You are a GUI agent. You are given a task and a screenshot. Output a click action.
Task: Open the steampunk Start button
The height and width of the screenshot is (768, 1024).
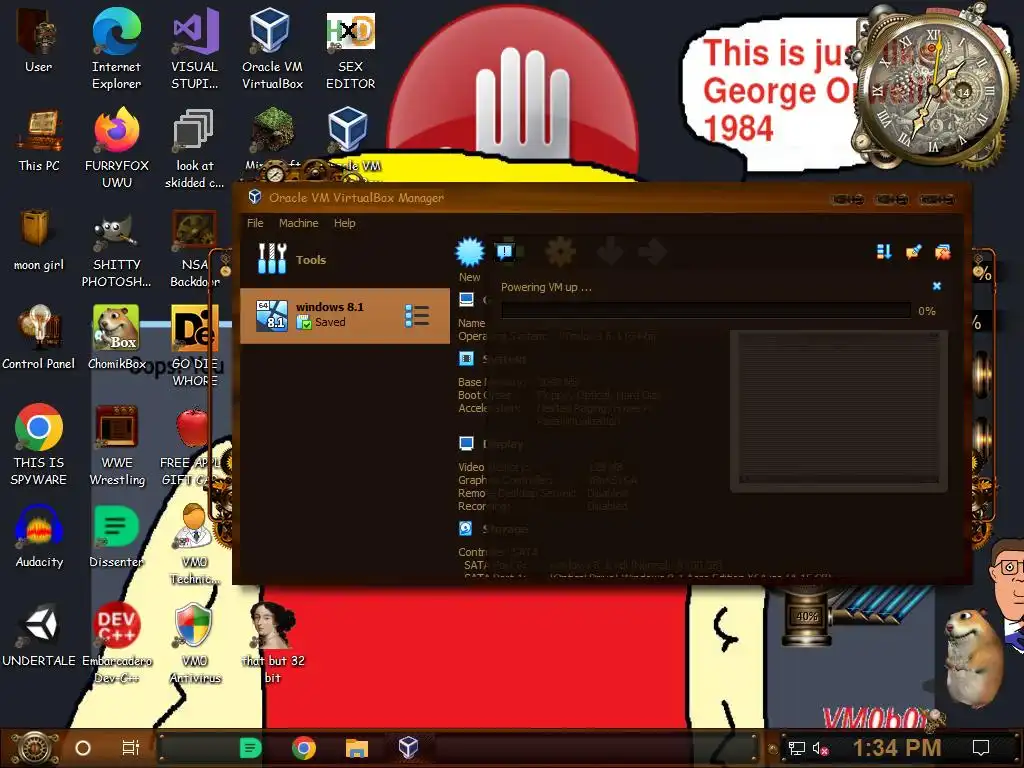[35, 748]
